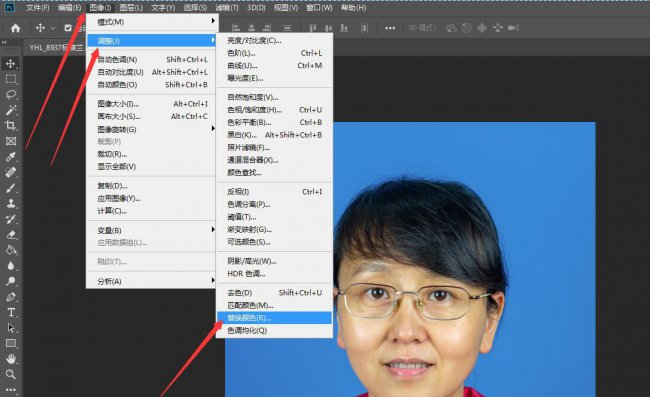Select the Paint Bucket tool
650x397 pixels.
pos(11,250)
